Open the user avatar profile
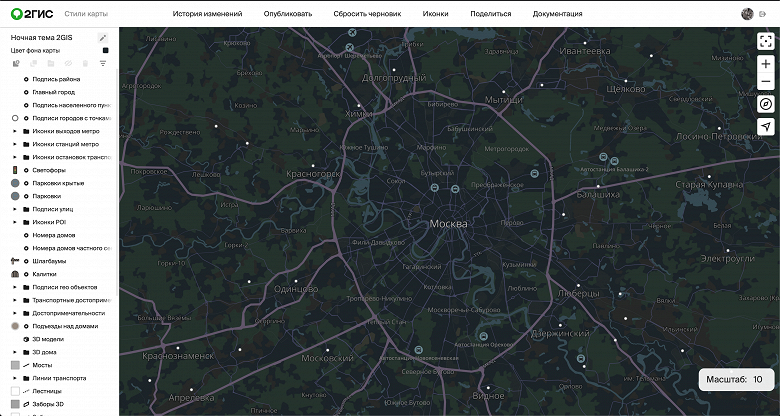780x416 pixels. pos(747,14)
